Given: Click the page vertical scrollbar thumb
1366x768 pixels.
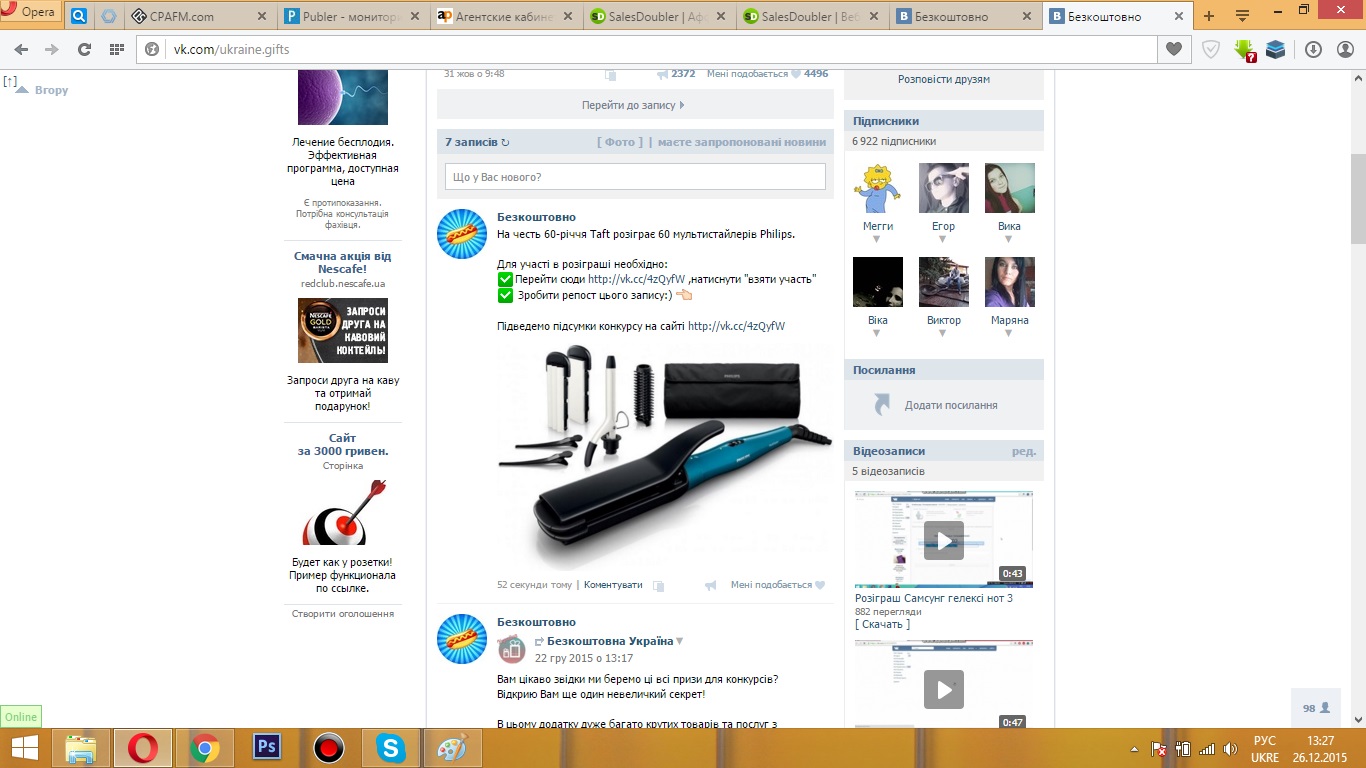Looking at the screenshot, I should click(x=1358, y=200).
